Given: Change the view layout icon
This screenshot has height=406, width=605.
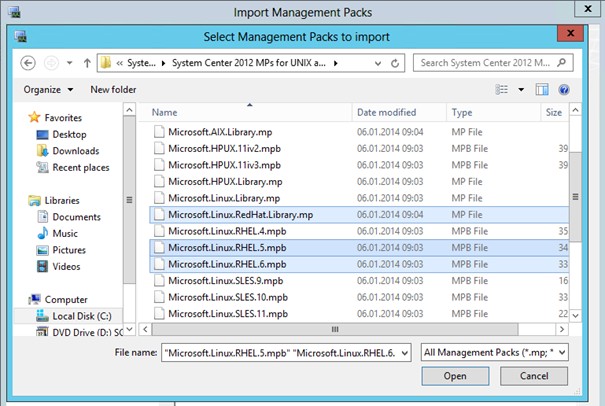Looking at the screenshot, I should coord(501,90).
